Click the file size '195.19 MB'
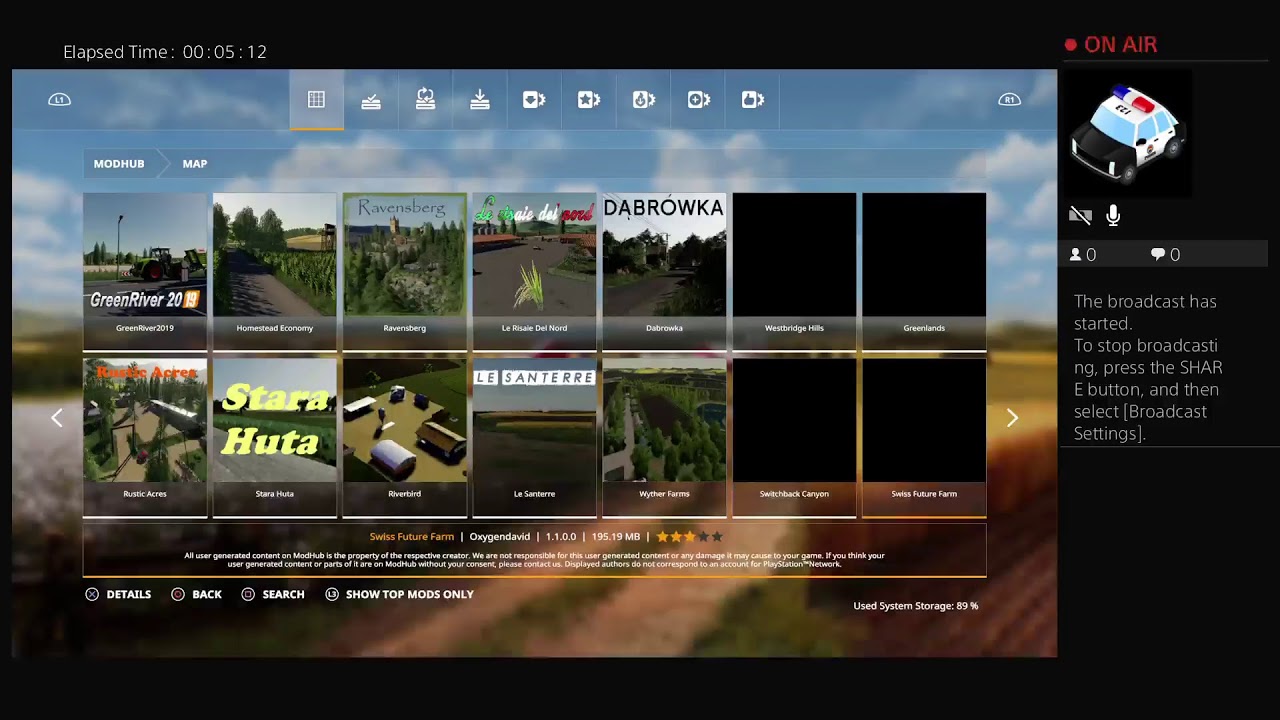This screenshot has width=1280, height=720. pyautogui.click(x=616, y=537)
